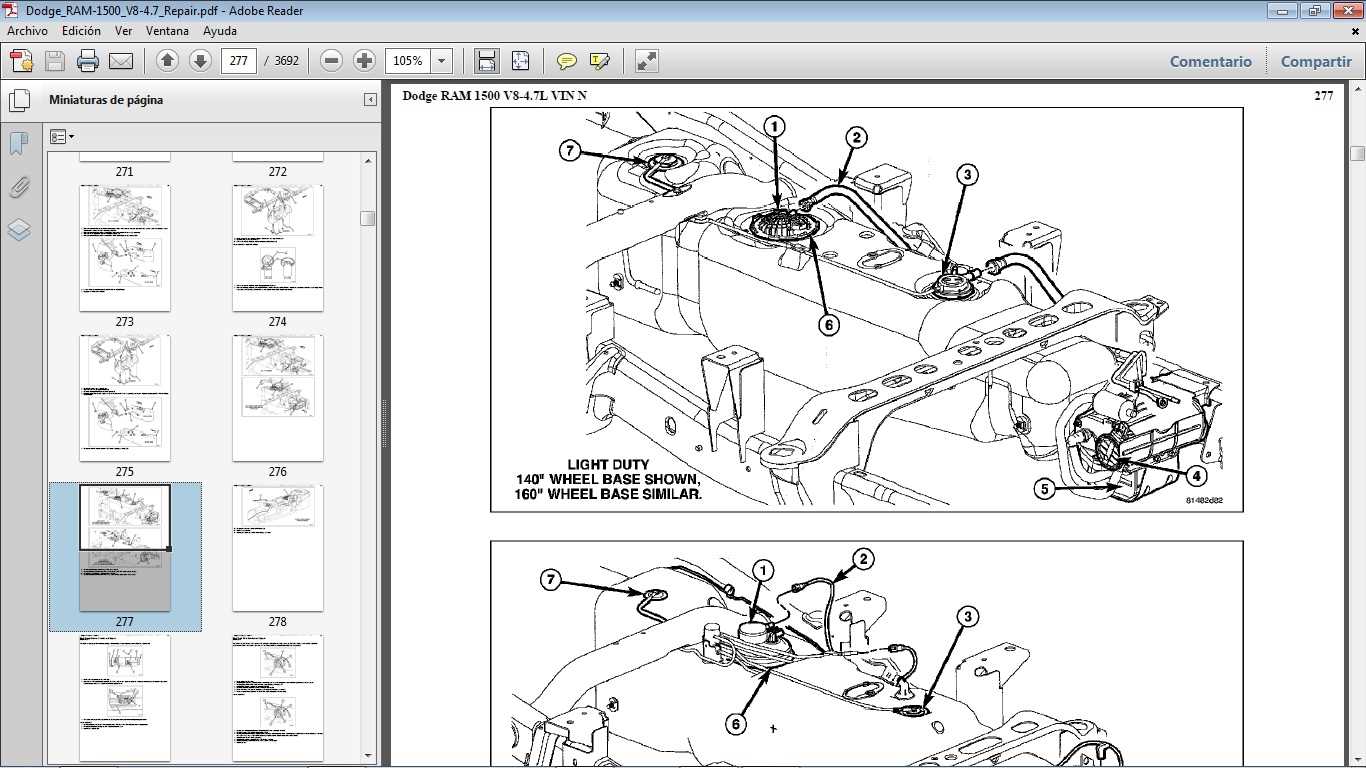
Task: Collapse the Miniaturas de página panel
Action: tap(370, 100)
